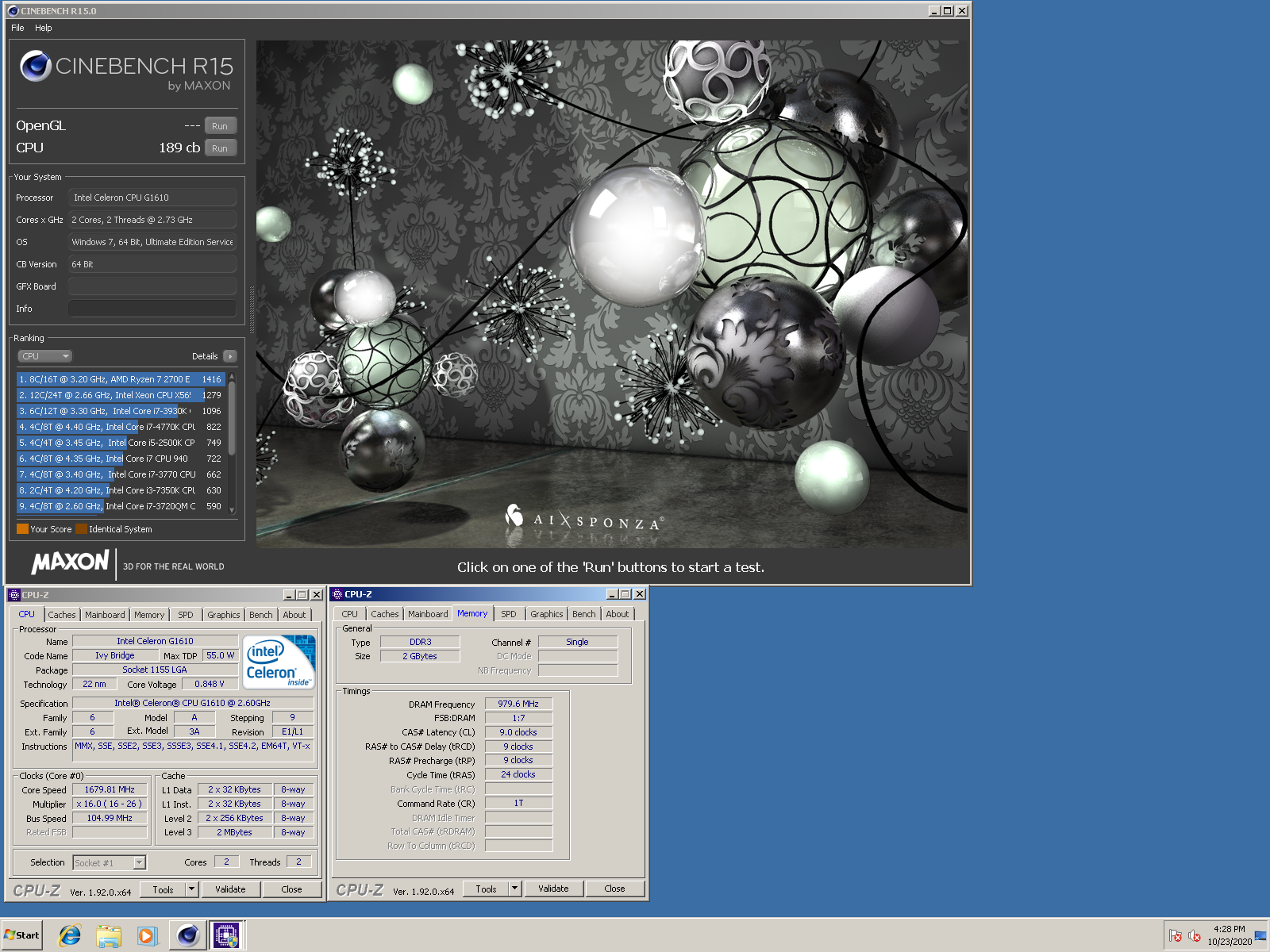The image size is (1270, 952).
Task: Switch to Memory tab in left CPU-Z
Action: click(x=149, y=615)
